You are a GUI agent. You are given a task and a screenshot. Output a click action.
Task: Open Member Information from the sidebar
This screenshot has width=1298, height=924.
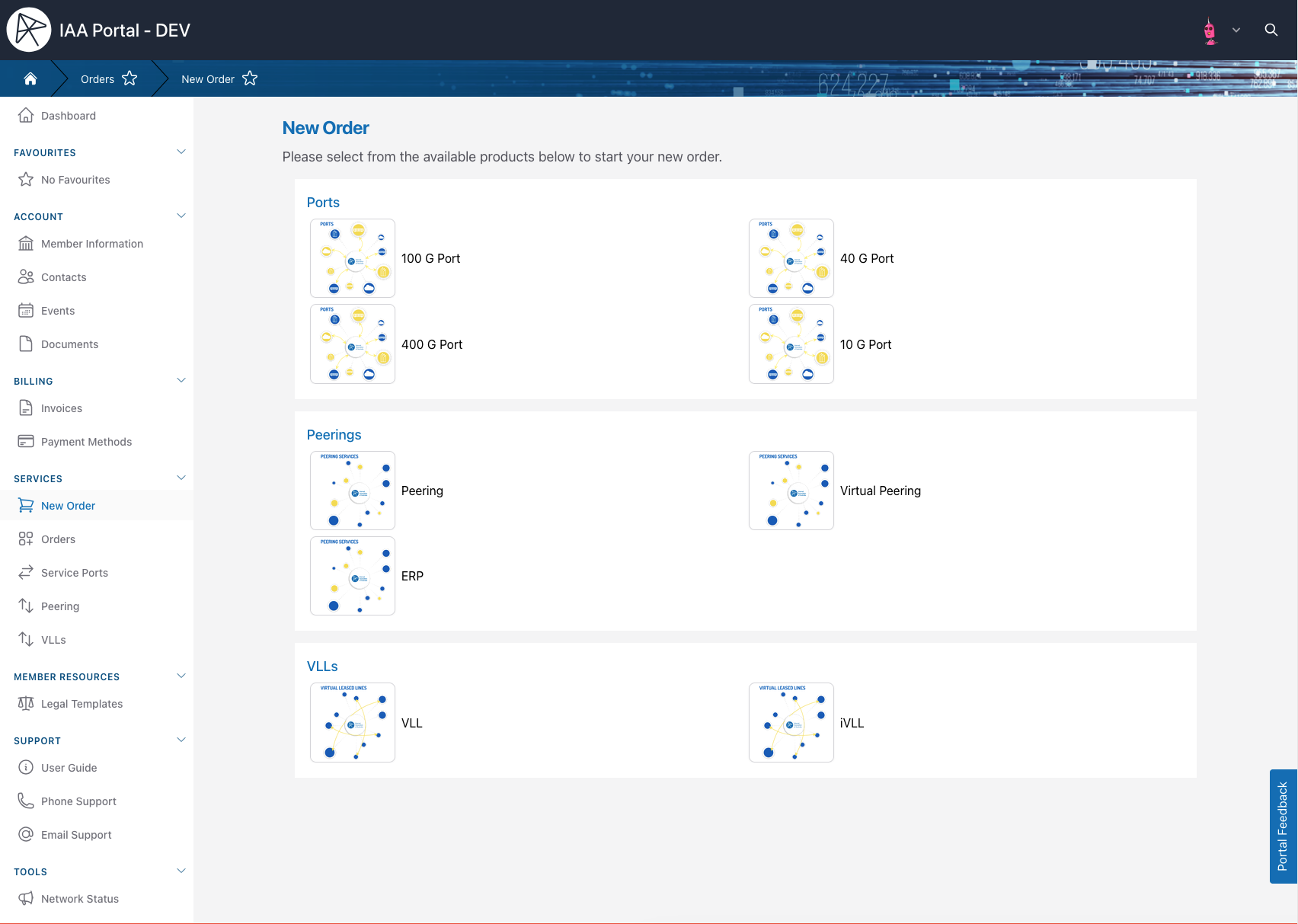click(91, 244)
